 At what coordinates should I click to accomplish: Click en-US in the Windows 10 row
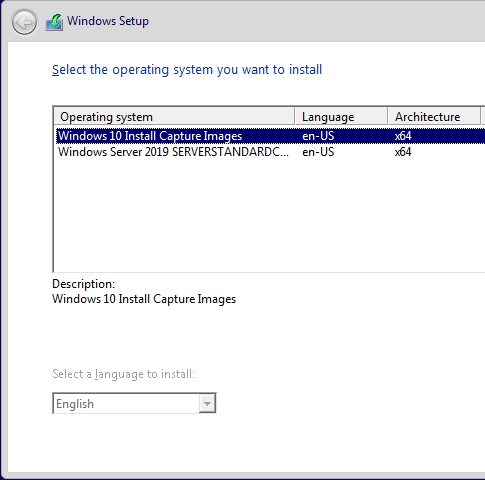pyautogui.click(x=318, y=136)
